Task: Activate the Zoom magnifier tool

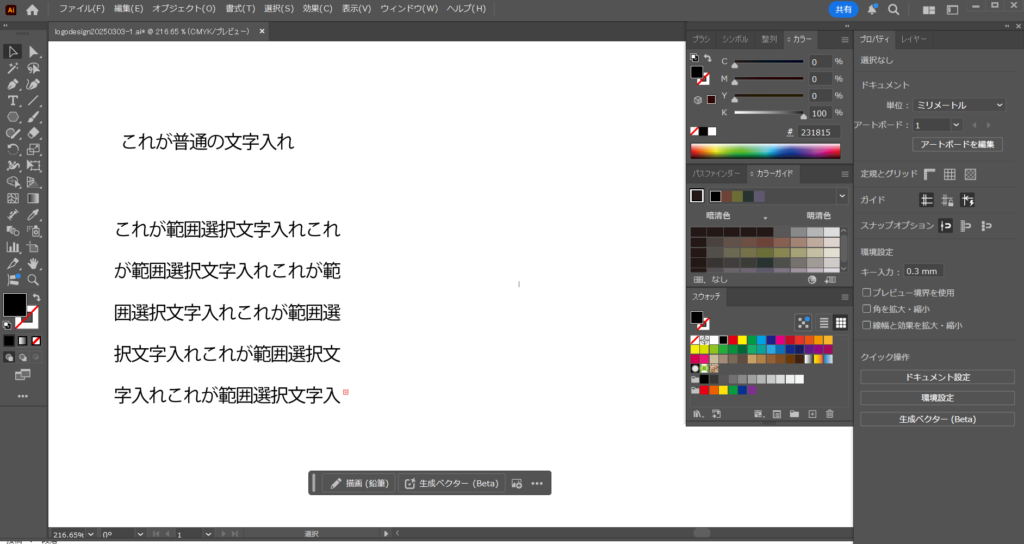Action: click(34, 280)
